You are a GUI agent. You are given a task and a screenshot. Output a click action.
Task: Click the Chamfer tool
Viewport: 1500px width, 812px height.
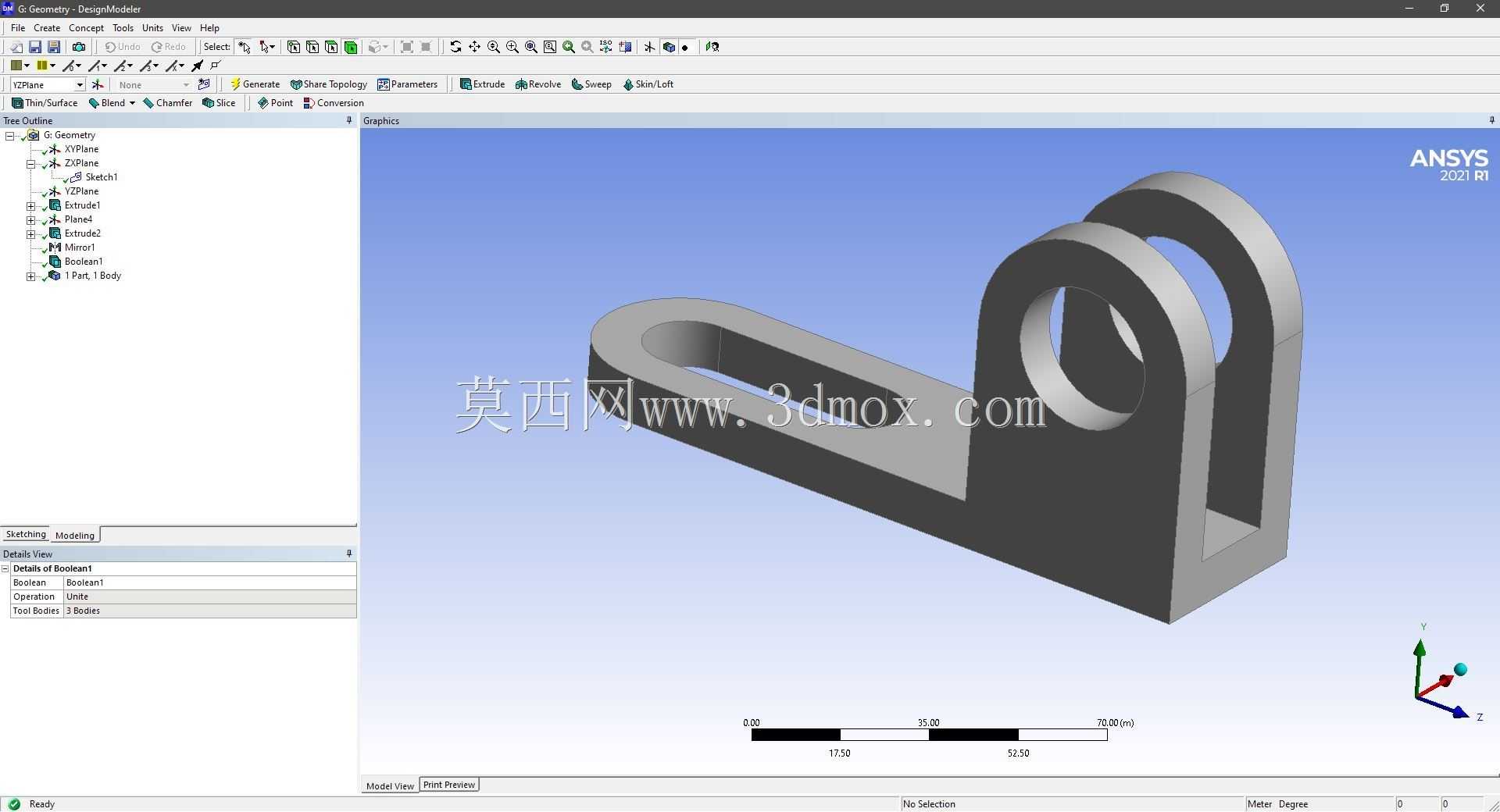[x=168, y=103]
